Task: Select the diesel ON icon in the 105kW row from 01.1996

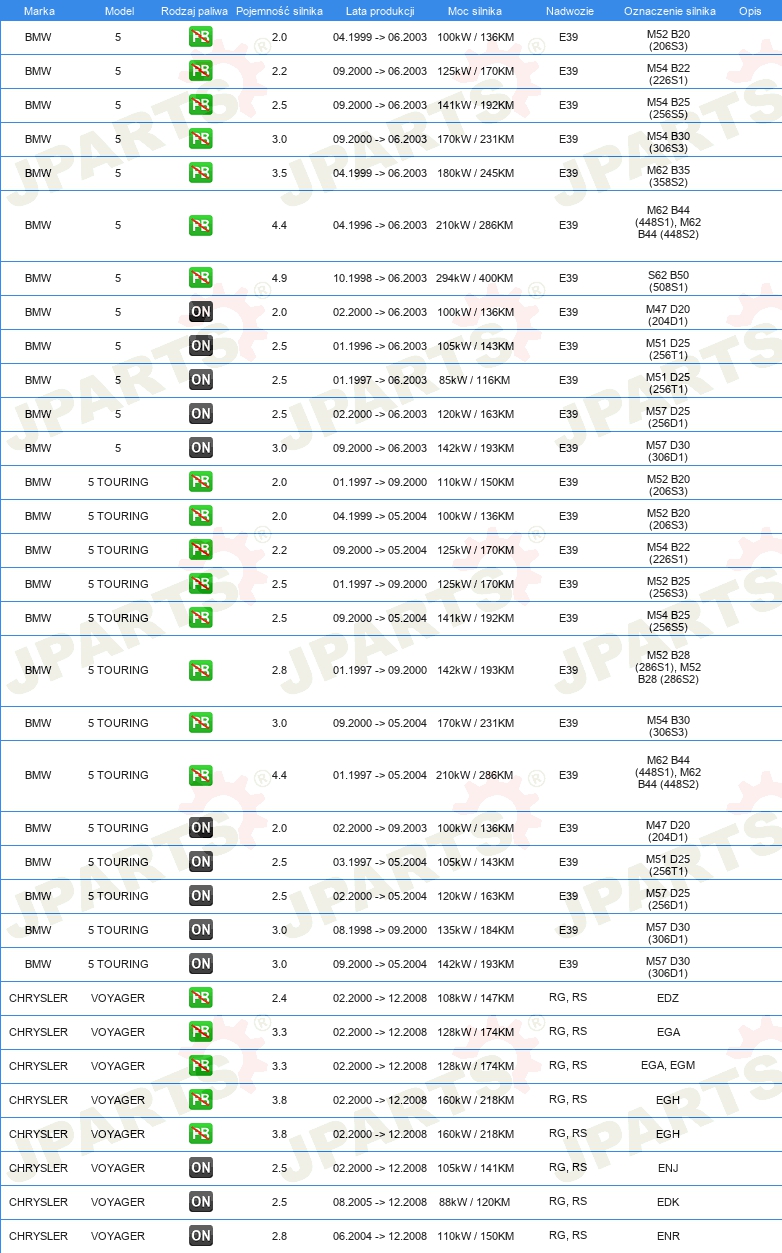Action: (200, 346)
